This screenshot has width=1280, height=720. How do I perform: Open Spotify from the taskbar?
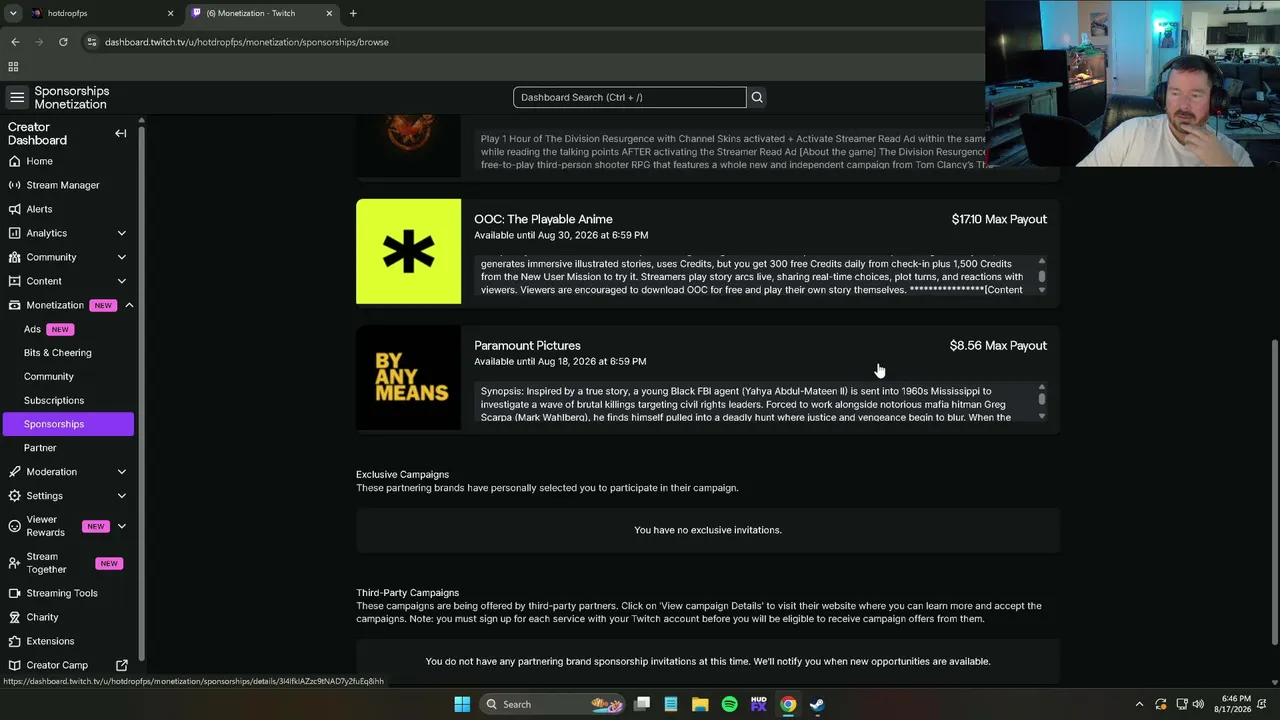coord(729,704)
